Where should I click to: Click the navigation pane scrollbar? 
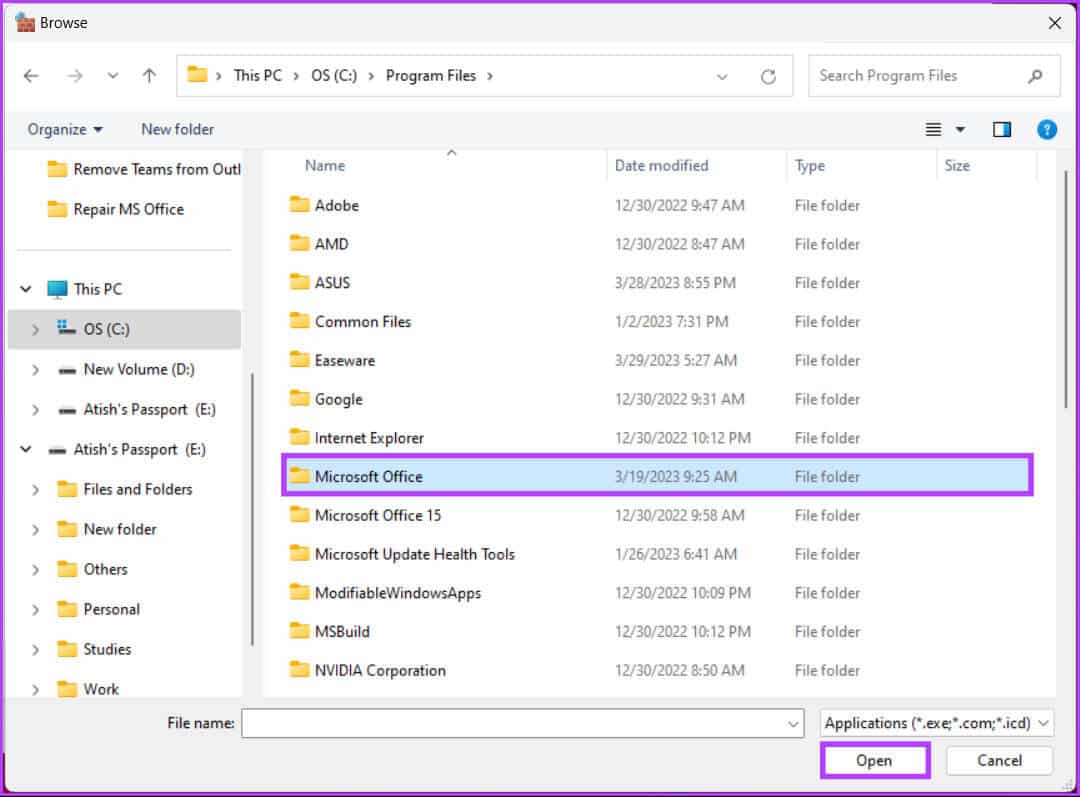(x=252, y=510)
